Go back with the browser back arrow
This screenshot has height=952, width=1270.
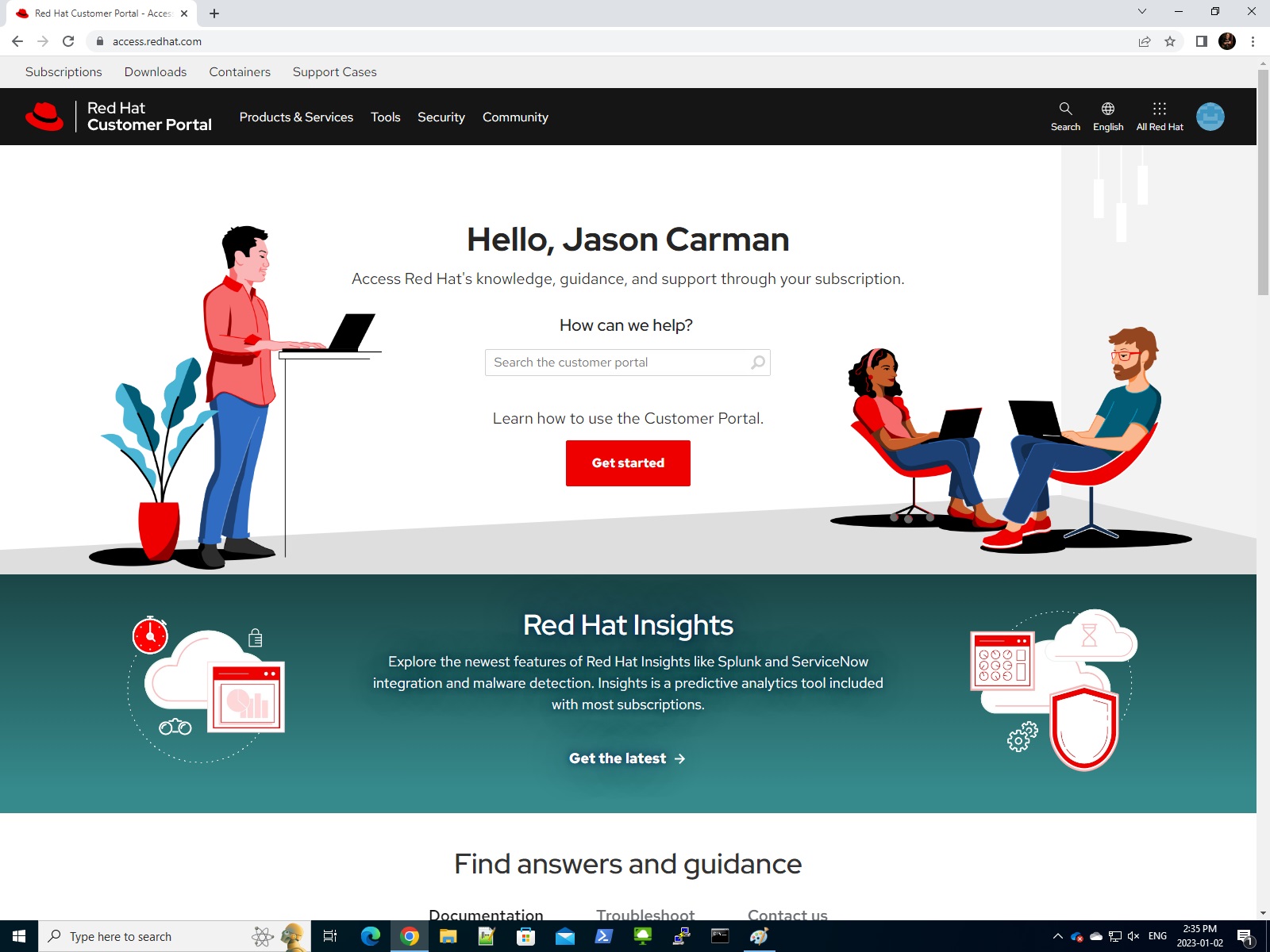[17, 41]
